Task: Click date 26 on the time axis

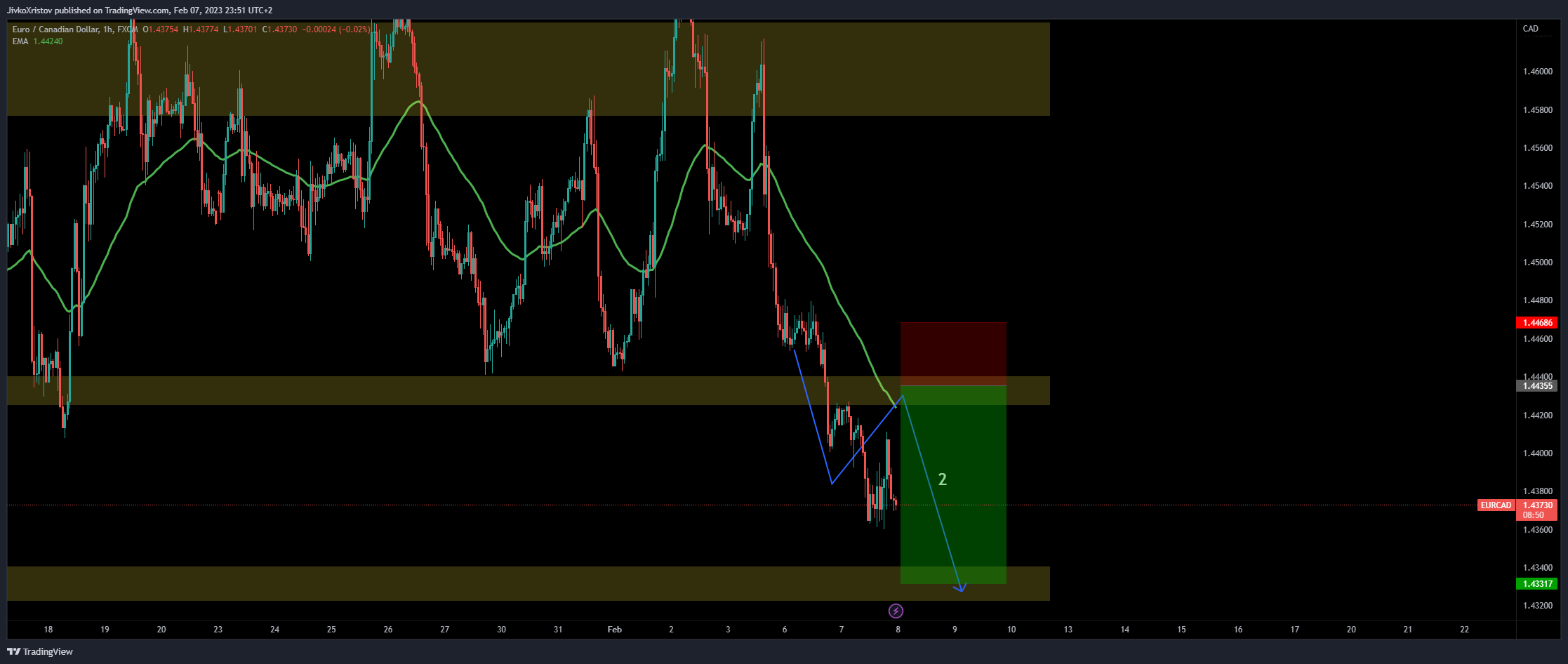Action: [388, 630]
